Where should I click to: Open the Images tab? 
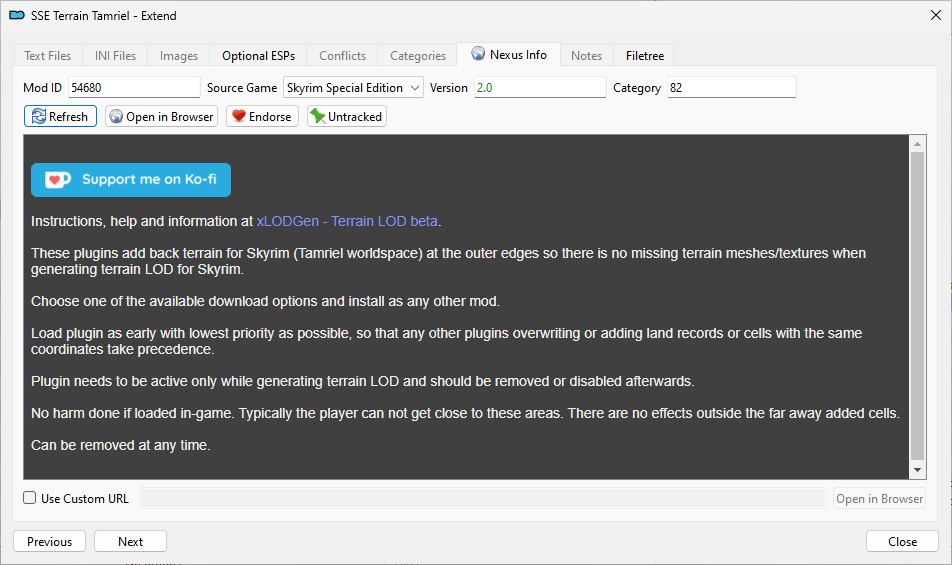pos(178,56)
